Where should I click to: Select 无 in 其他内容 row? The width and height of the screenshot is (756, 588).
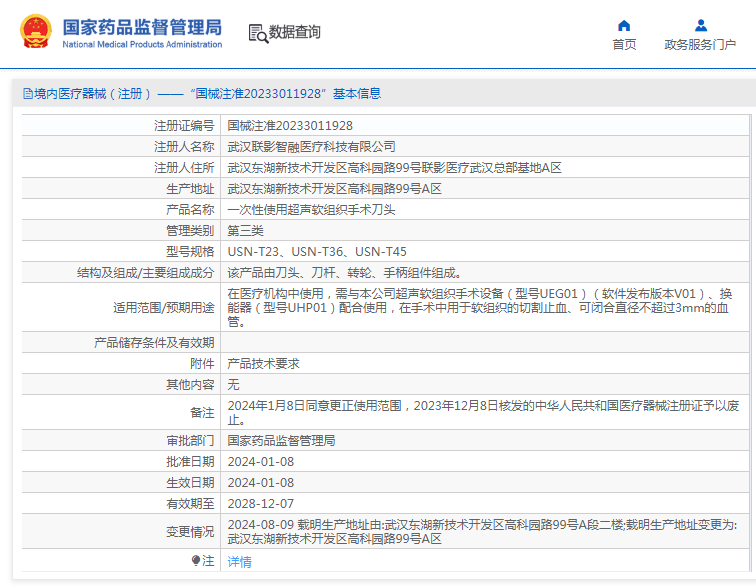point(233,384)
